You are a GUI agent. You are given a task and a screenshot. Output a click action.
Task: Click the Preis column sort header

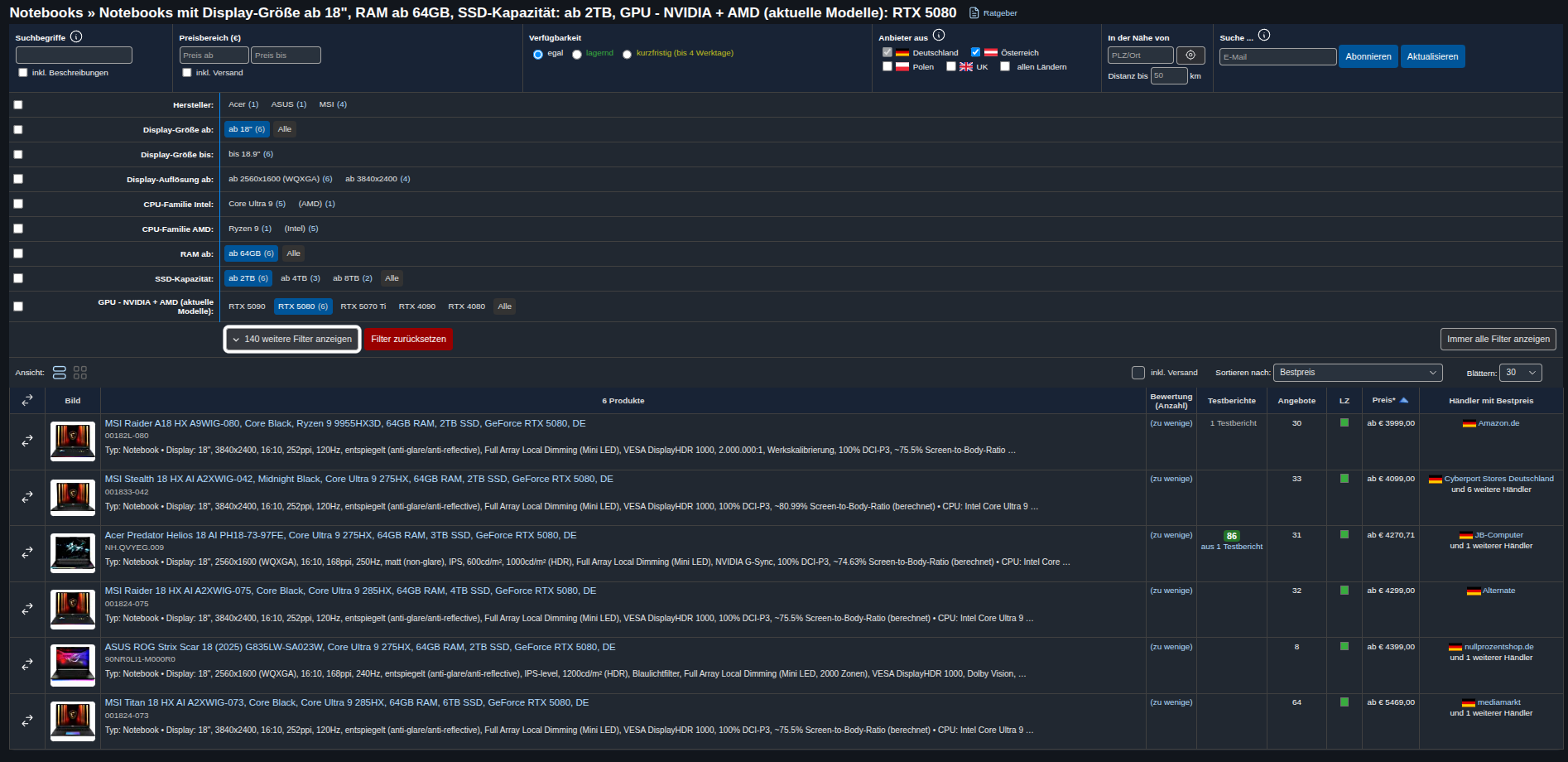[1389, 400]
